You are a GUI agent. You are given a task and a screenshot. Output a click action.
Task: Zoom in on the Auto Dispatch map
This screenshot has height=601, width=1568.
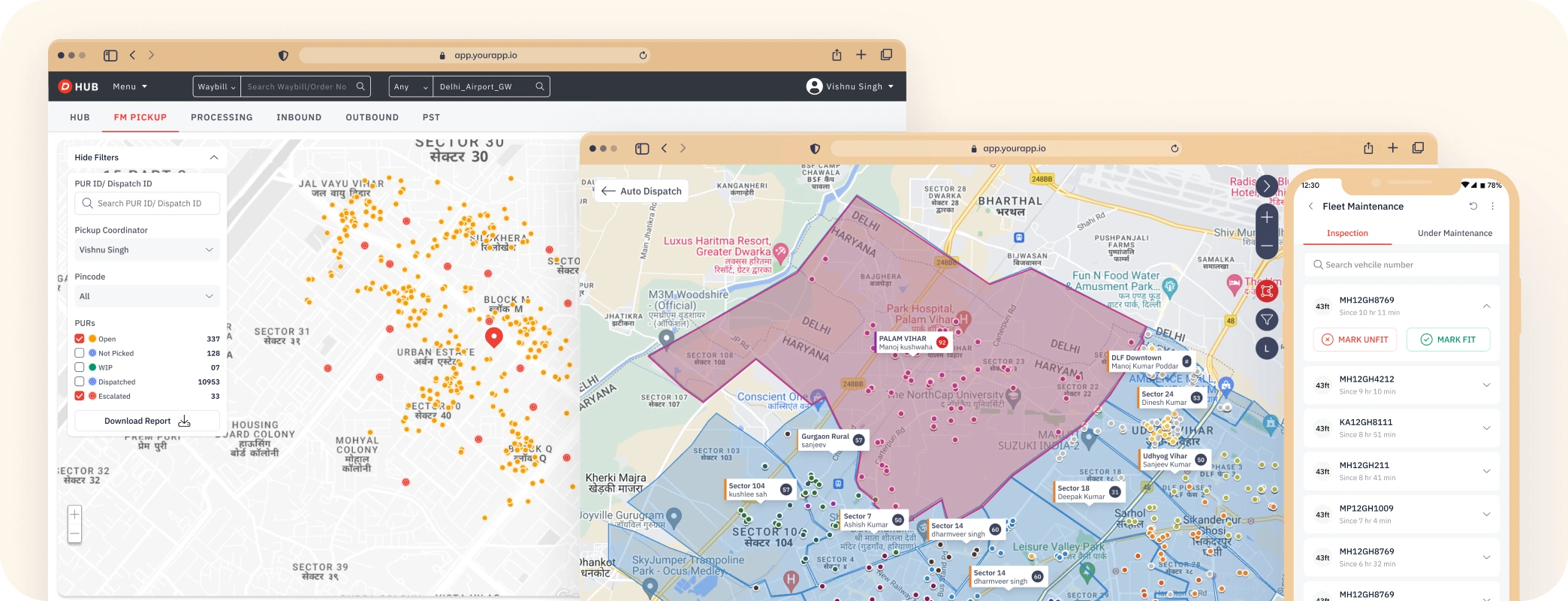click(1267, 218)
